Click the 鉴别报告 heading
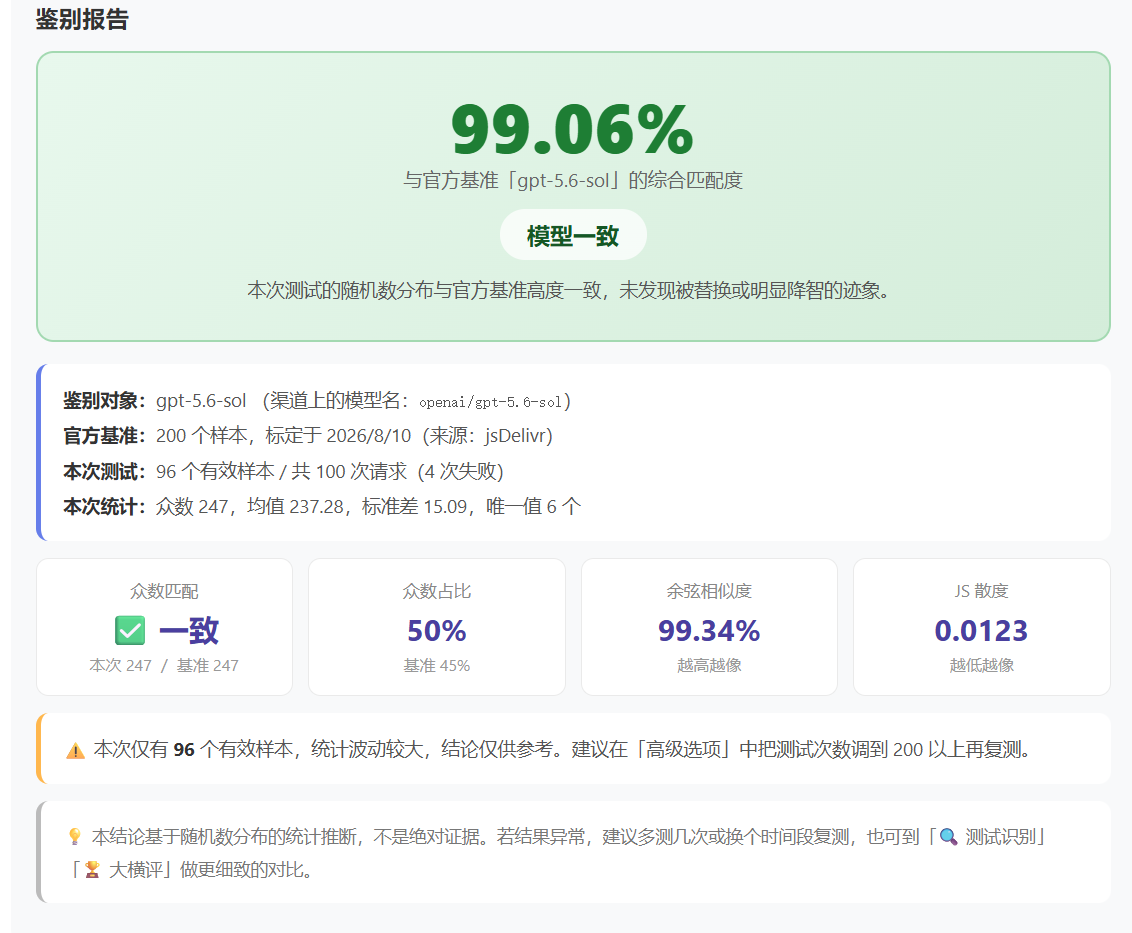This screenshot has height=933, width=1132. (x=82, y=19)
